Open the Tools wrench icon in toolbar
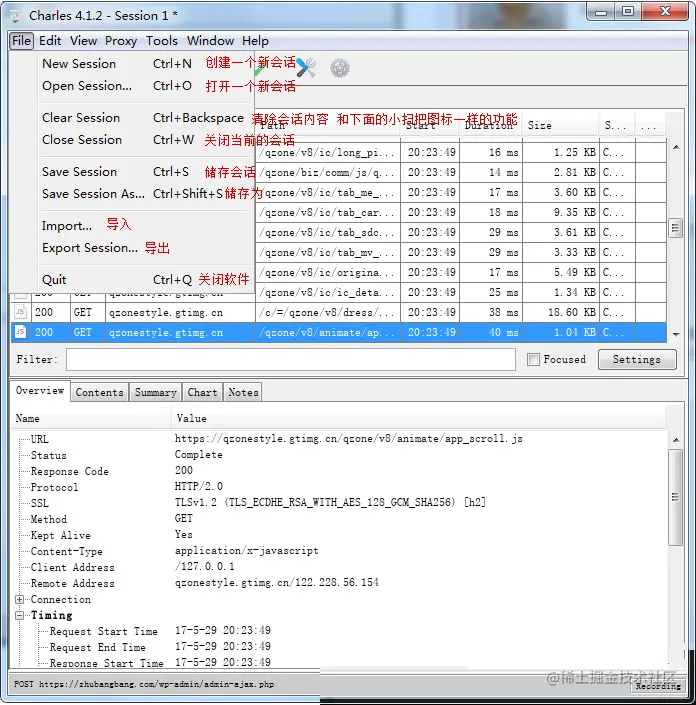696x705 pixels. click(x=306, y=68)
